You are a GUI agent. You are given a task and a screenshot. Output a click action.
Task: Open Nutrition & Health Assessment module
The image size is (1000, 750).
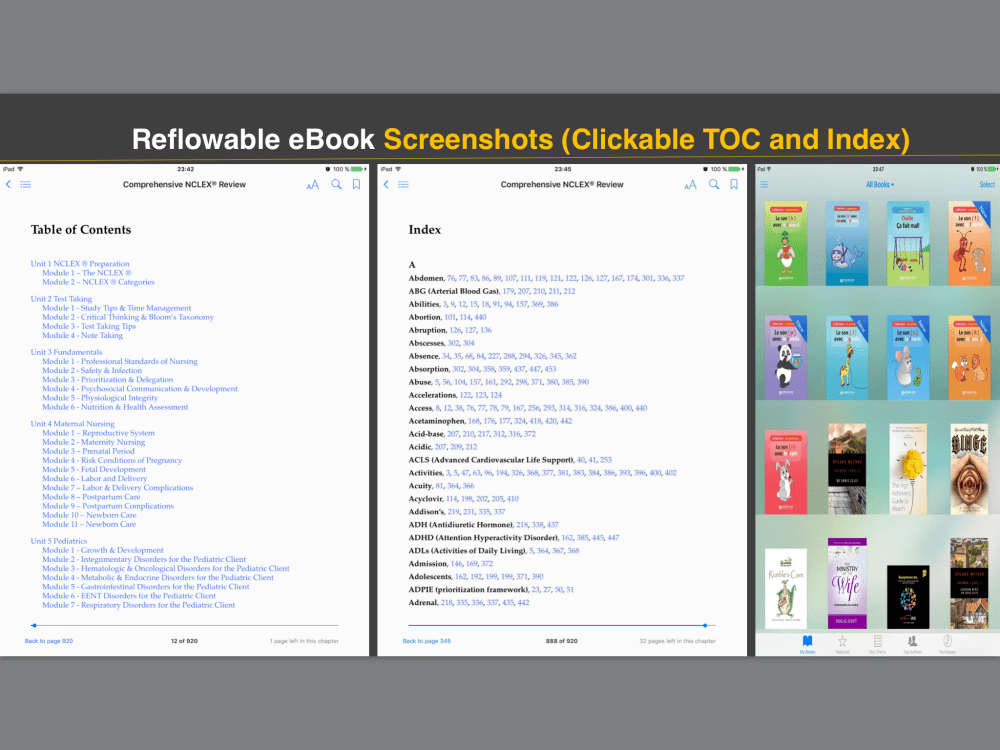click(x=115, y=407)
